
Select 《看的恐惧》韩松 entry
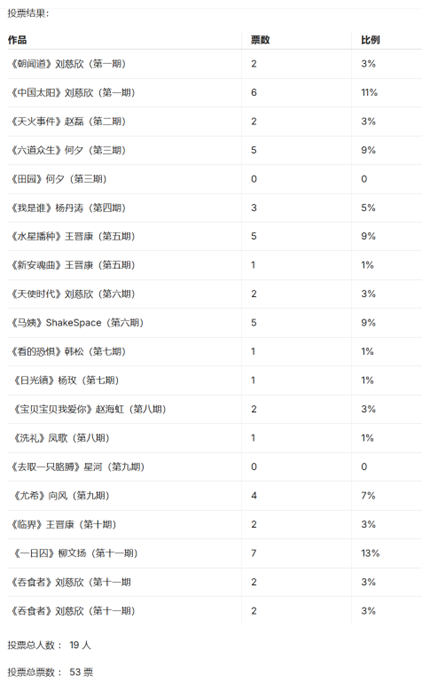pos(68,351)
